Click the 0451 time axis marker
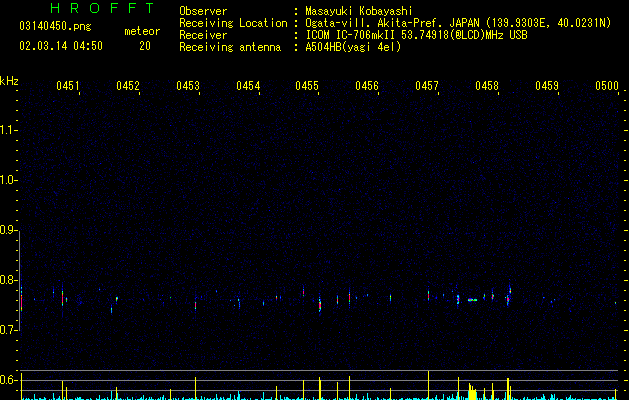This screenshot has height=400, width=629. (x=68, y=85)
